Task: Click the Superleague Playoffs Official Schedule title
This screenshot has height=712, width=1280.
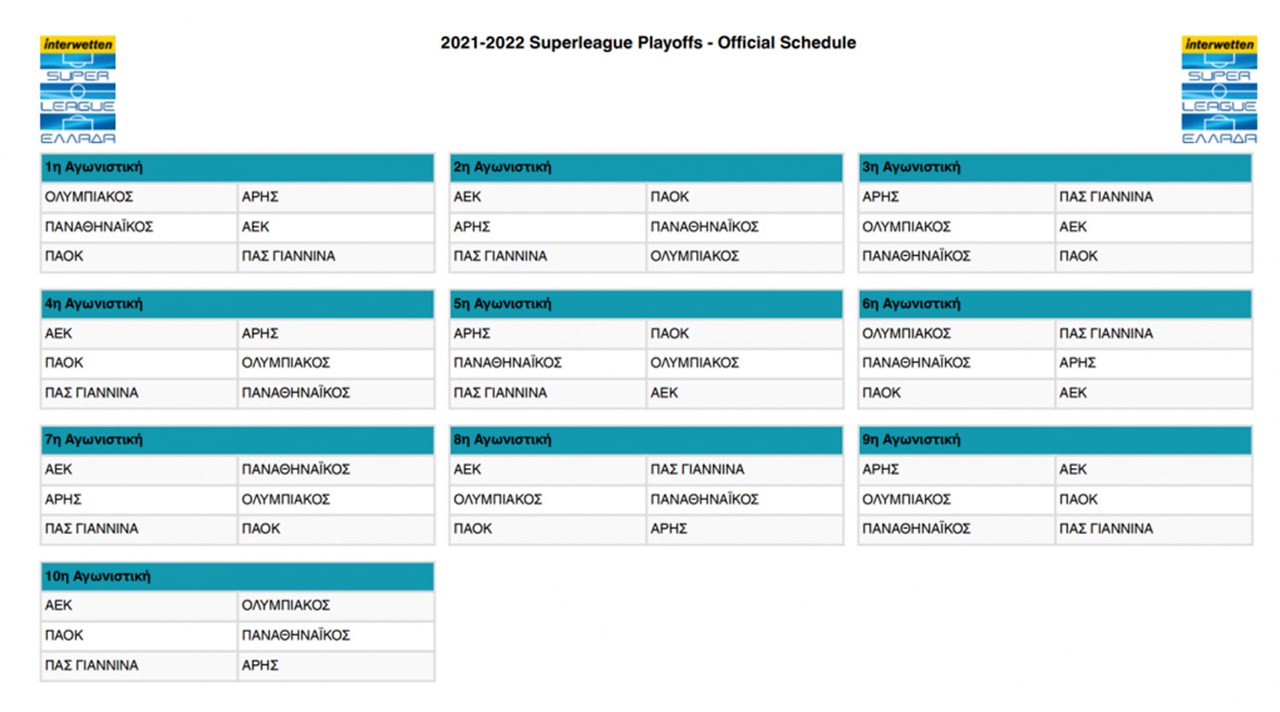Action: point(648,43)
